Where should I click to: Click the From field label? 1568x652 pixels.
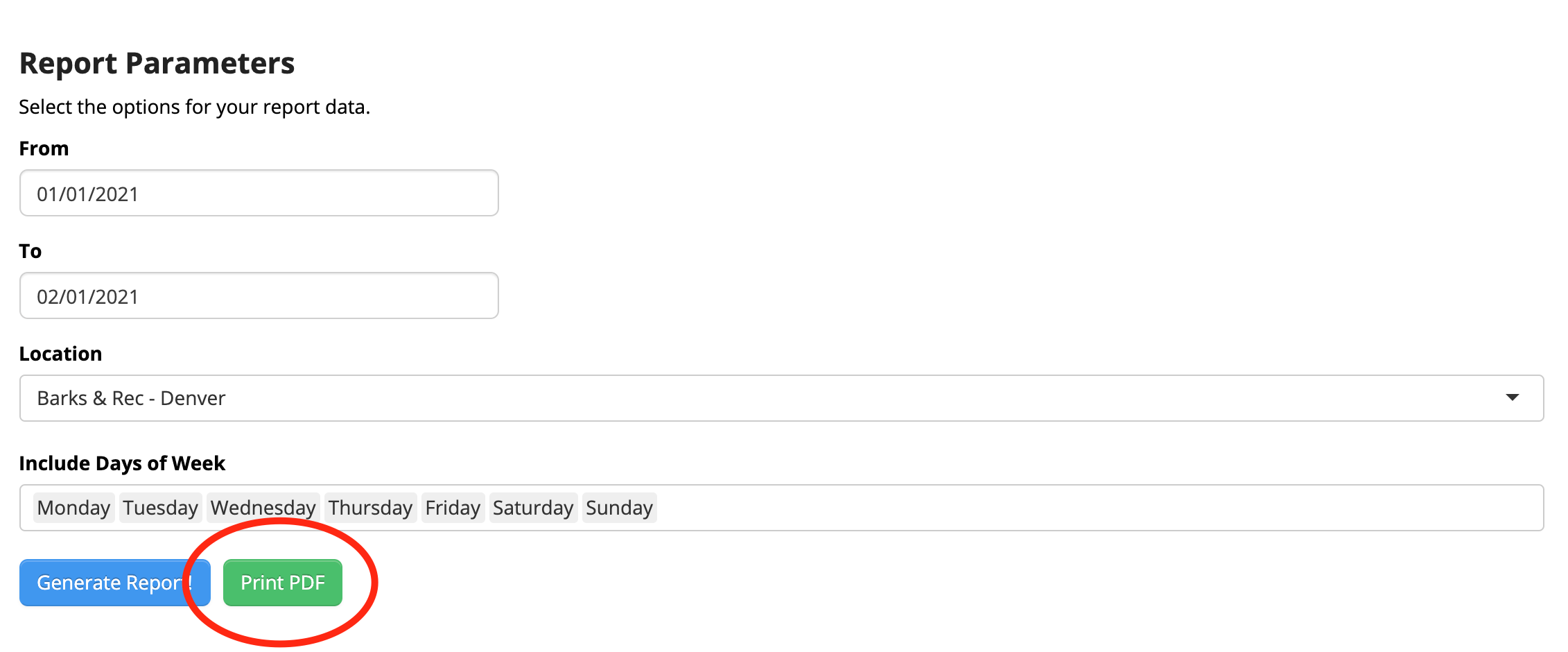click(x=44, y=148)
